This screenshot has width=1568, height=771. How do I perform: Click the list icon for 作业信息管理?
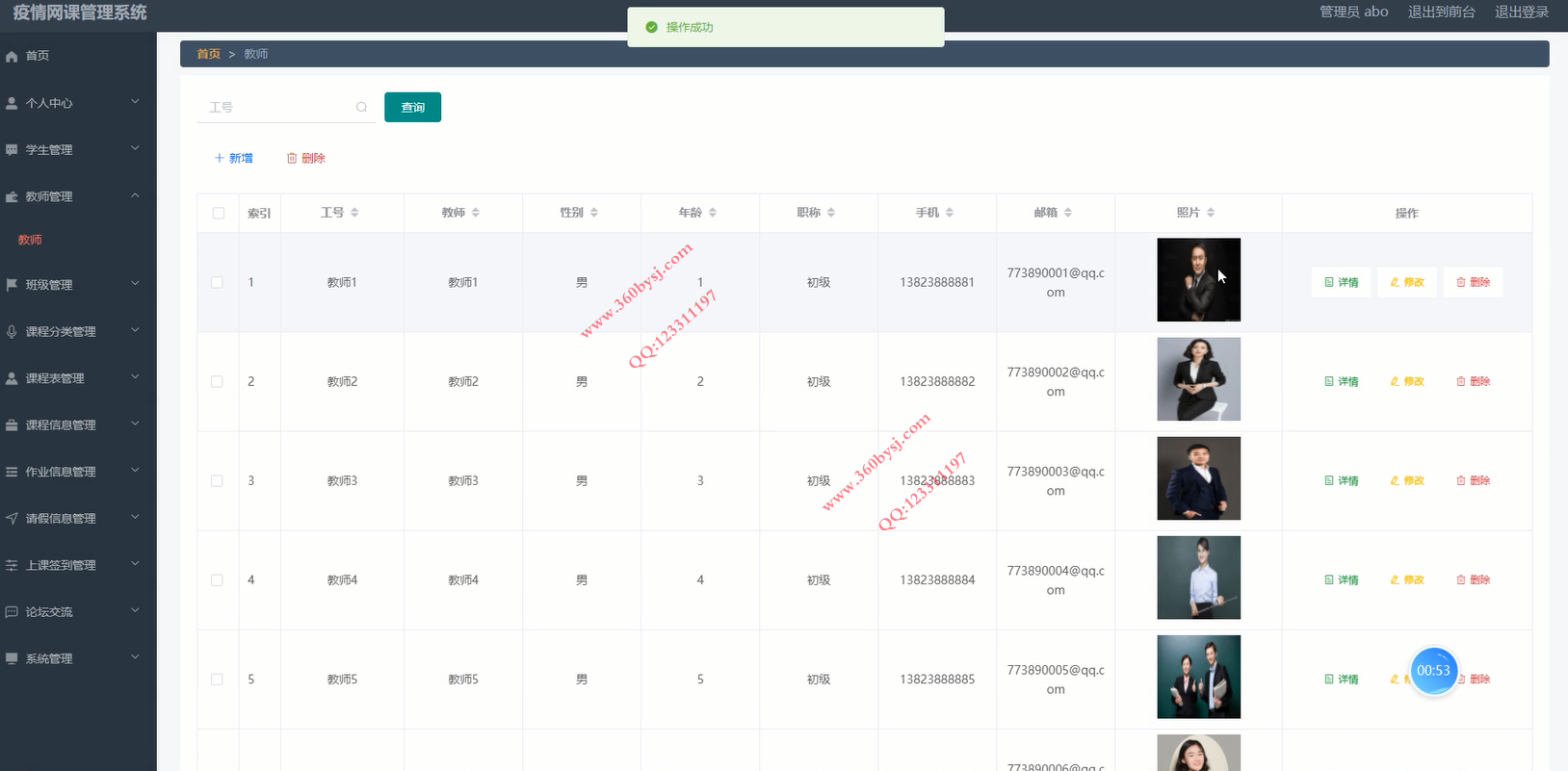(12, 472)
